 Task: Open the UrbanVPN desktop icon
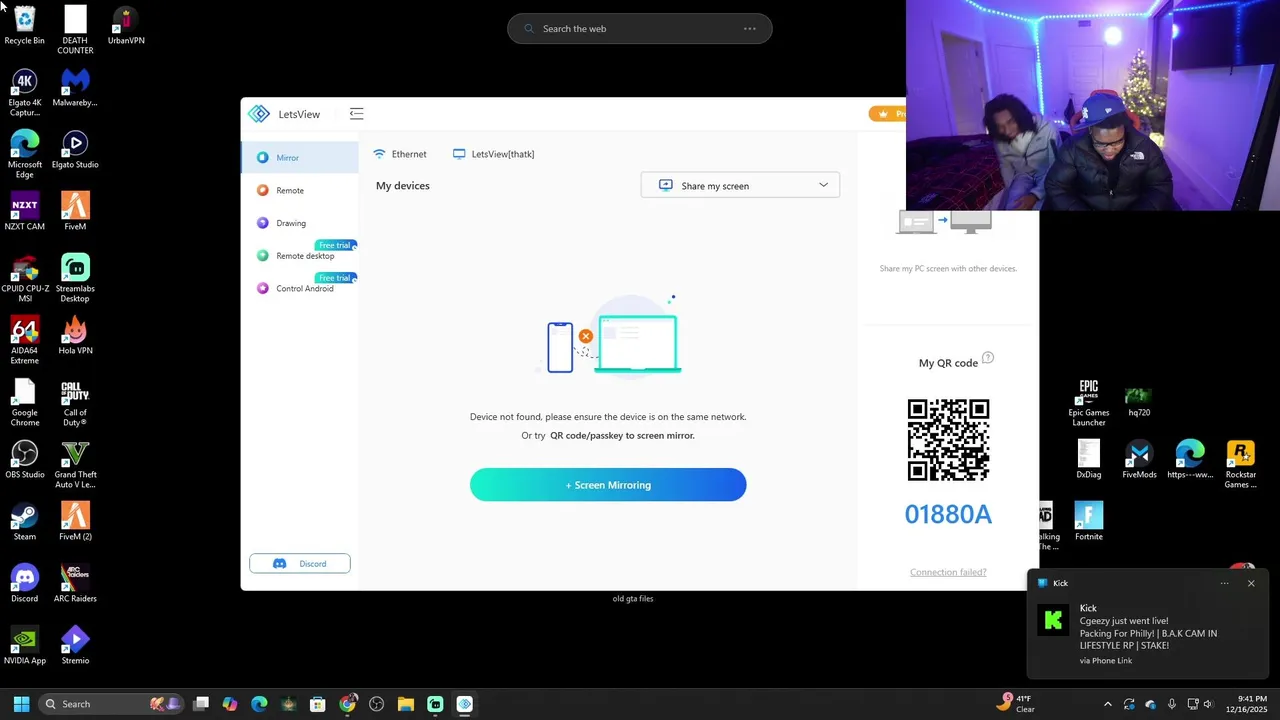click(126, 25)
